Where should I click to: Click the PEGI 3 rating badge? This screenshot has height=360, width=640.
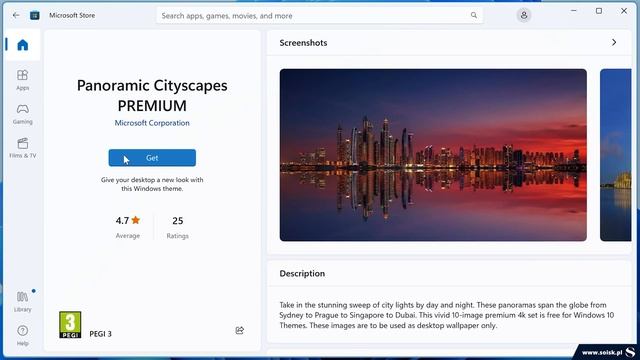tap(70, 325)
